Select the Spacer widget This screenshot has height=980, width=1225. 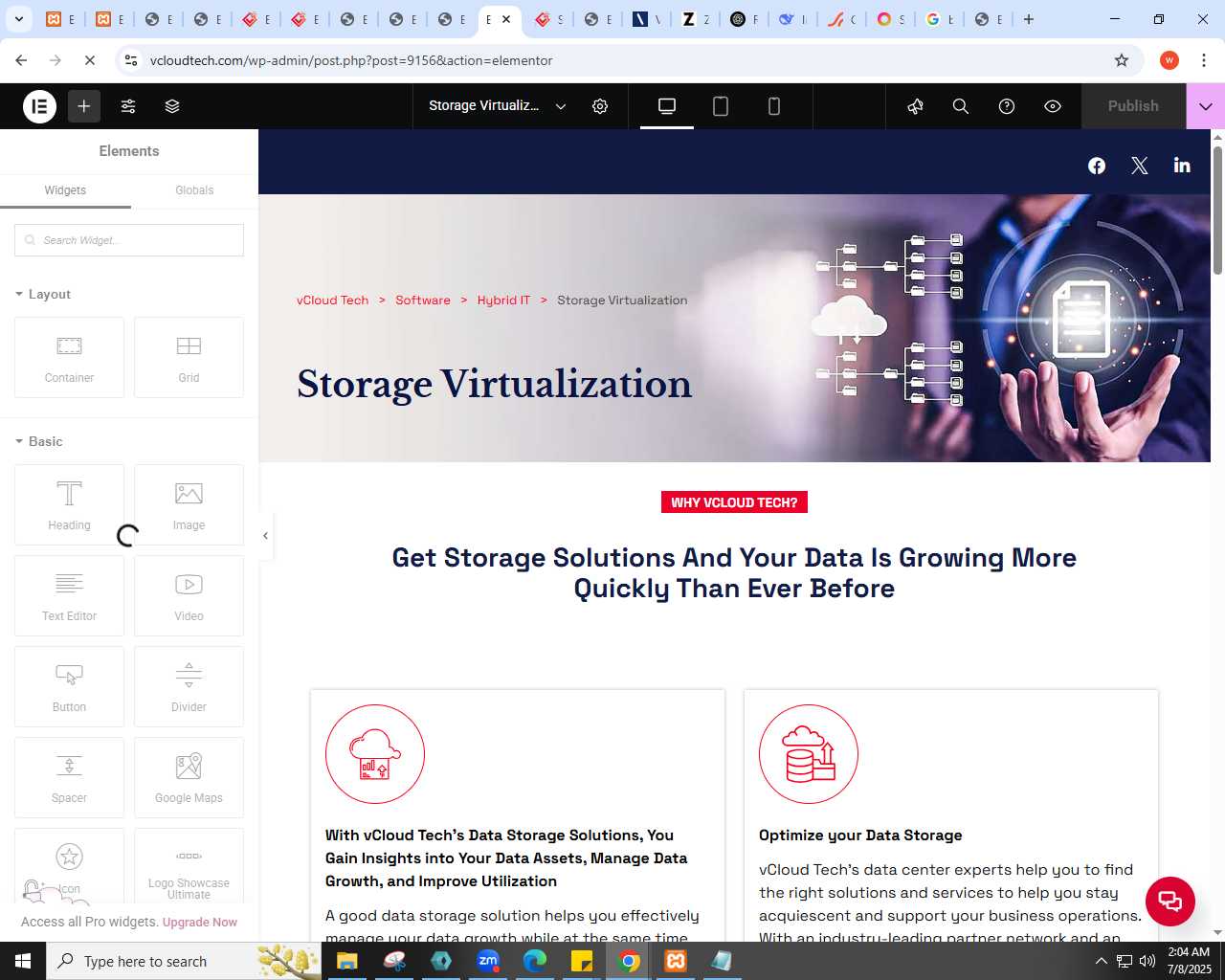(69, 777)
